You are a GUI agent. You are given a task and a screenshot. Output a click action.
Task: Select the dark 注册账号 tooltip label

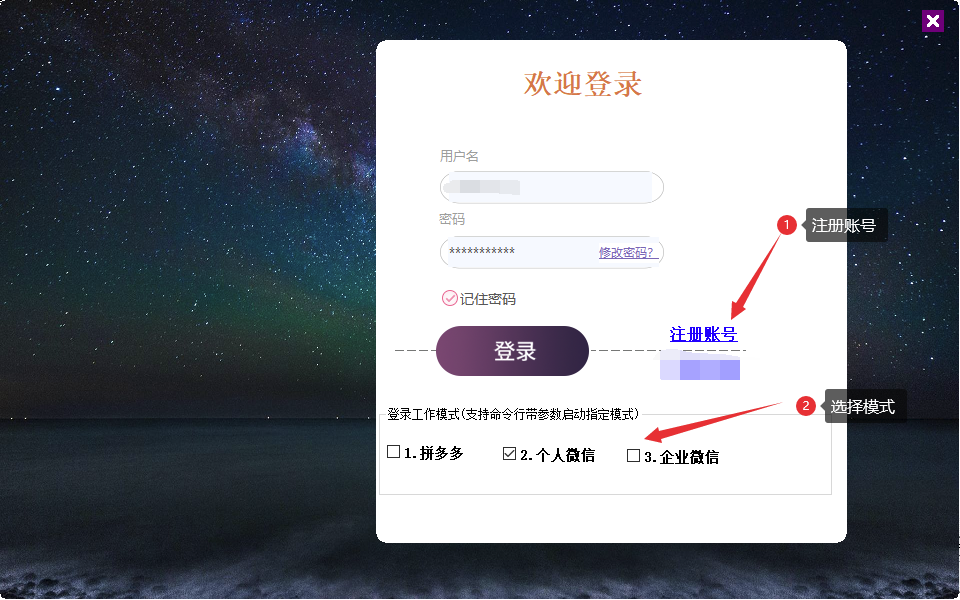pyautogui.click(x=846, y=225)
